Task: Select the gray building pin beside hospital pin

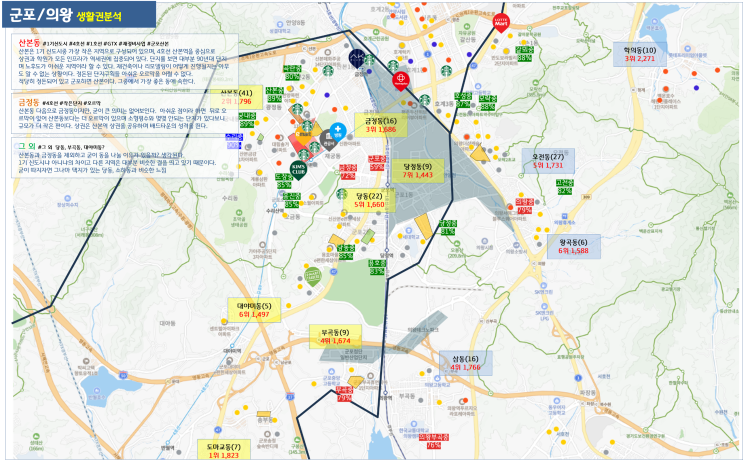Action: click(328, 140)
